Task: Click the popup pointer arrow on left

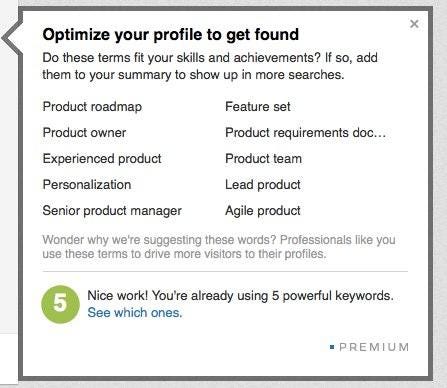Action: click(11, 38)
